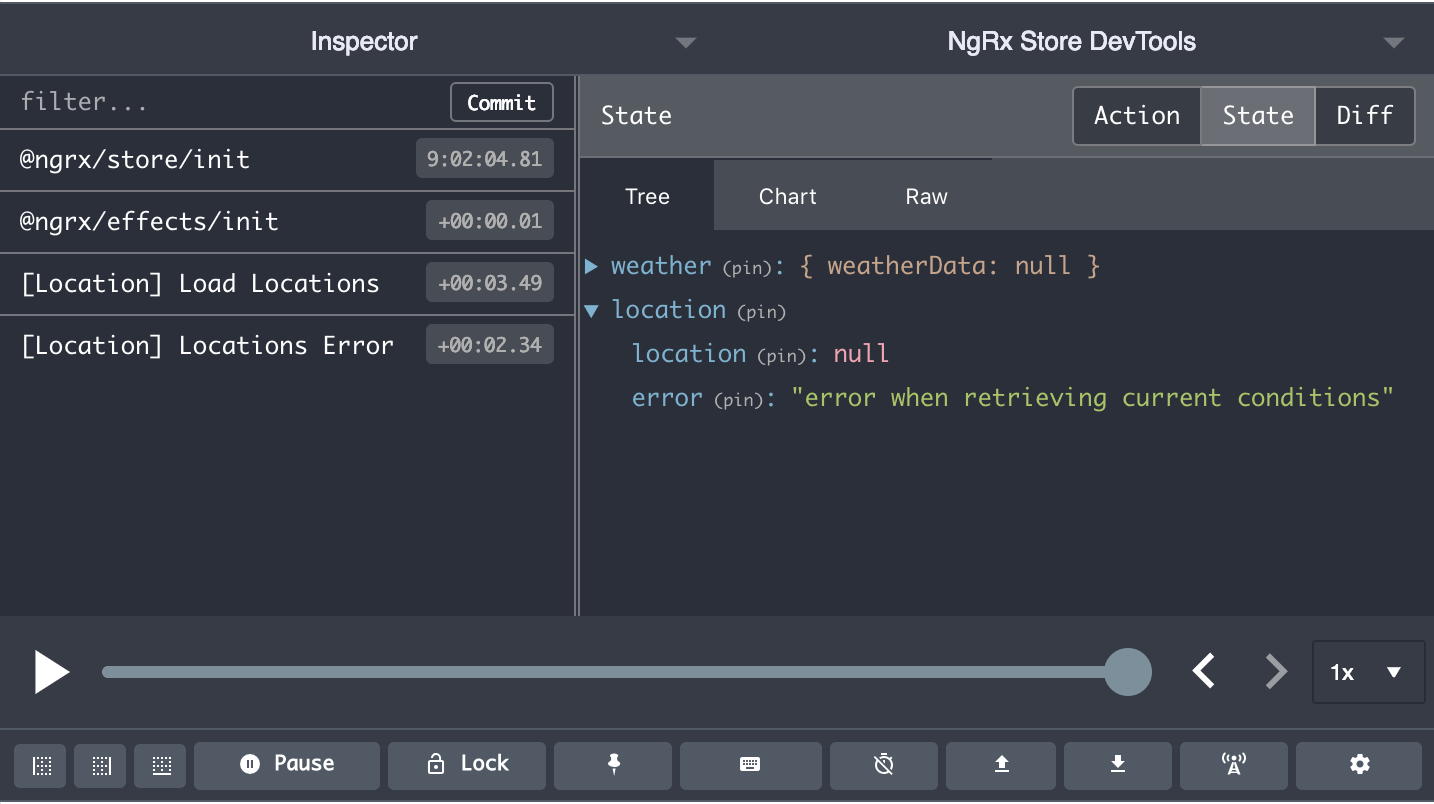Click the pin (persist state) icon
The width and height of the screenshot is (1434, 804).
[x=613, y=765]
